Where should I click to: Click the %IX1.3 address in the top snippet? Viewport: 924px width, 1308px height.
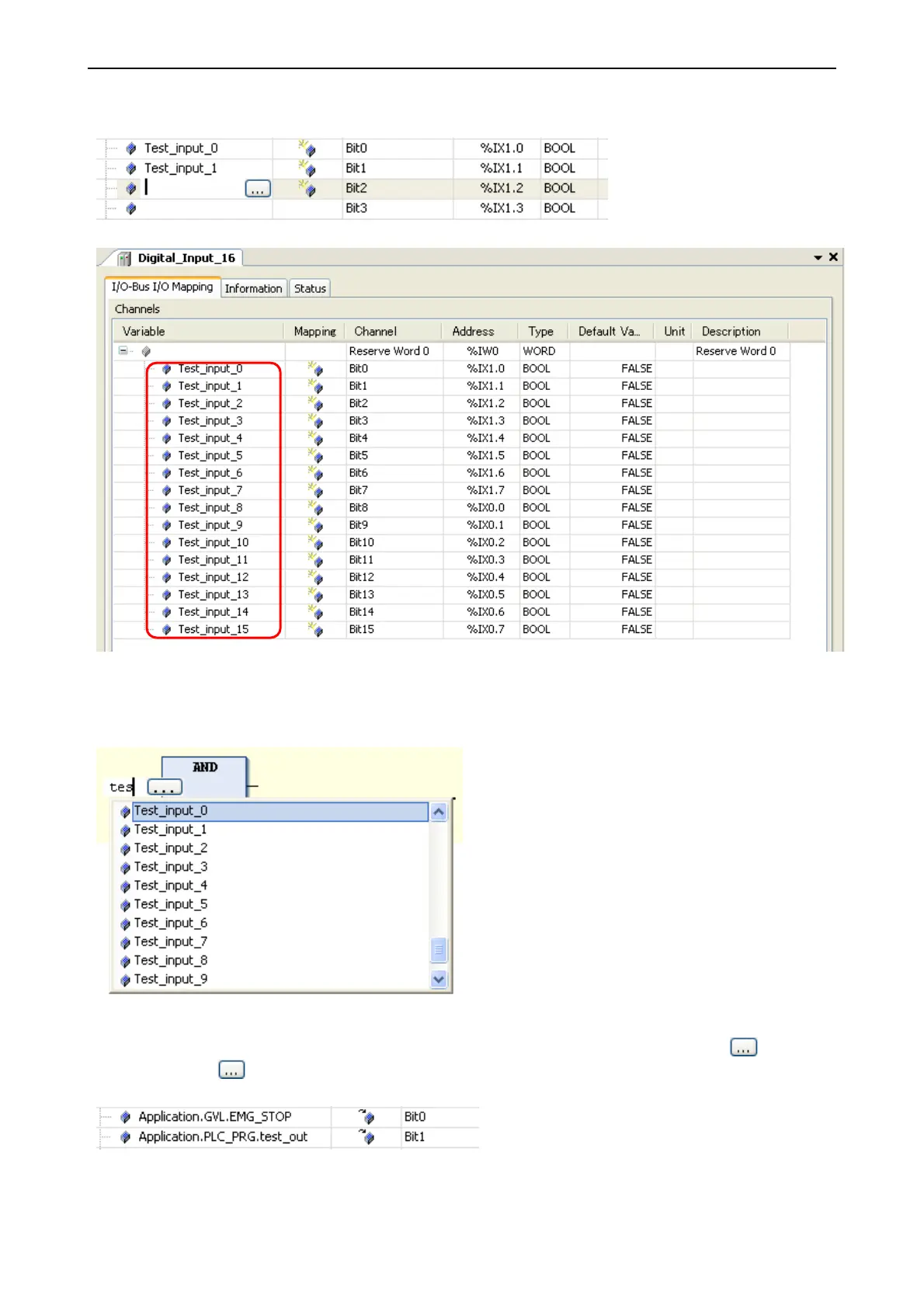click(502, 208)
